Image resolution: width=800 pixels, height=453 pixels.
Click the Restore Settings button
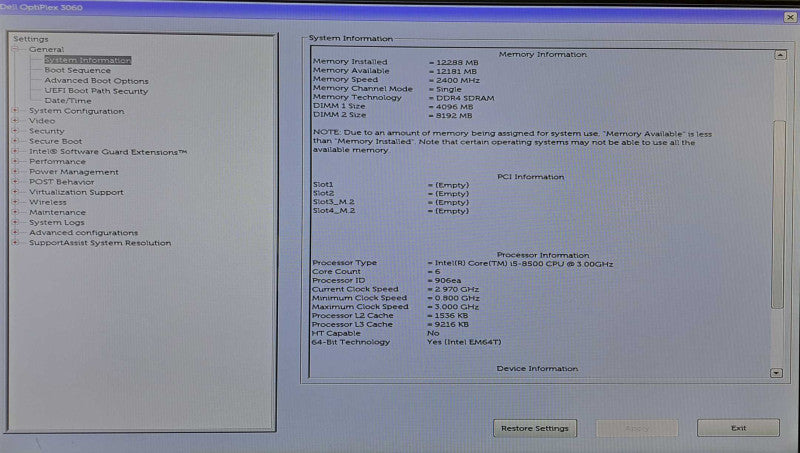535,429
